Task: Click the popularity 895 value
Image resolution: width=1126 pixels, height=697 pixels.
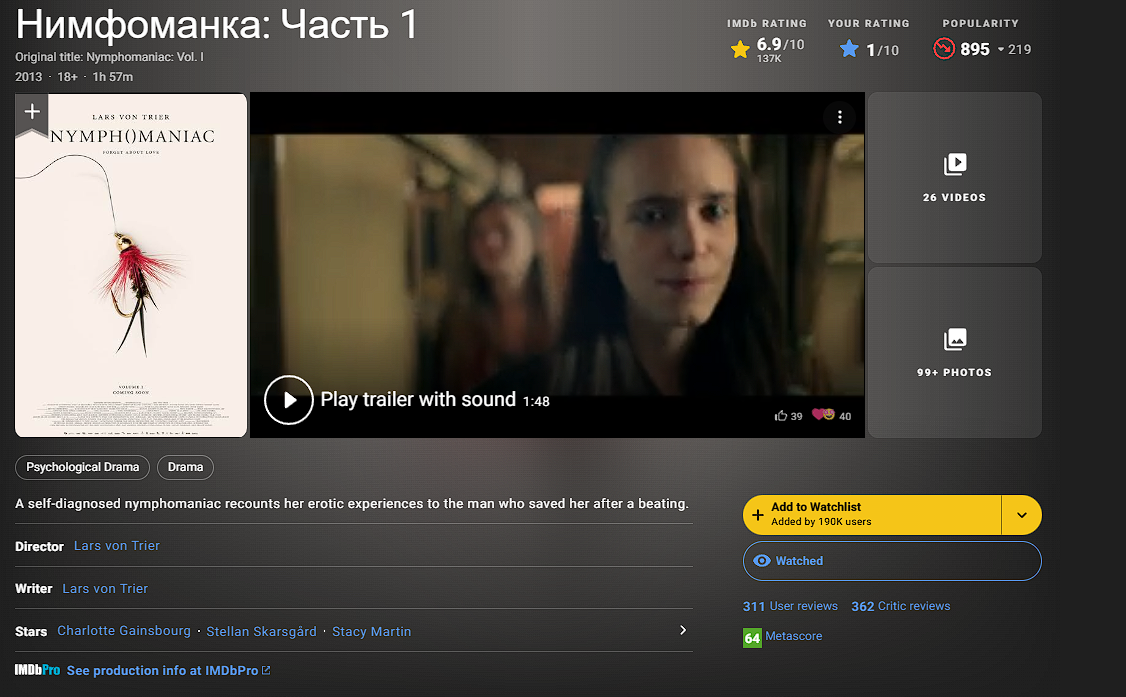Action: click(974, 50)
